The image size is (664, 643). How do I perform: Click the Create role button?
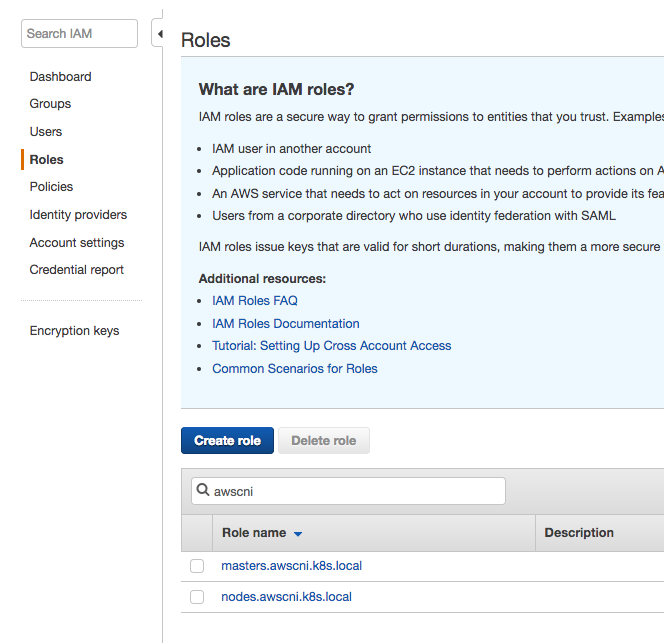pos(227,441)
